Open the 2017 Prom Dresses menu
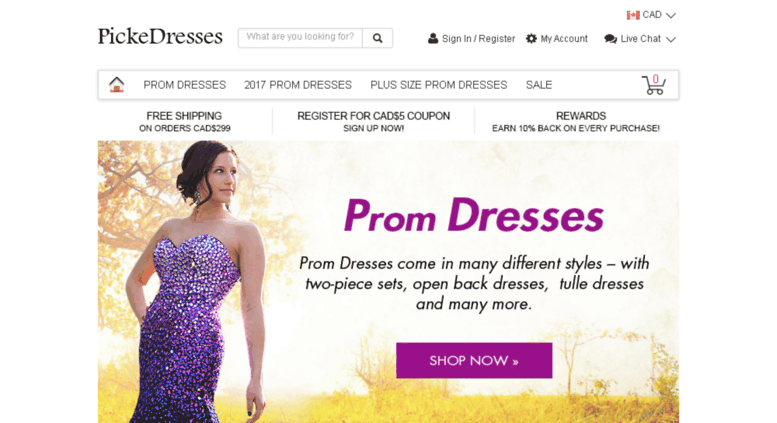777x423 pixels. point(298,85)
